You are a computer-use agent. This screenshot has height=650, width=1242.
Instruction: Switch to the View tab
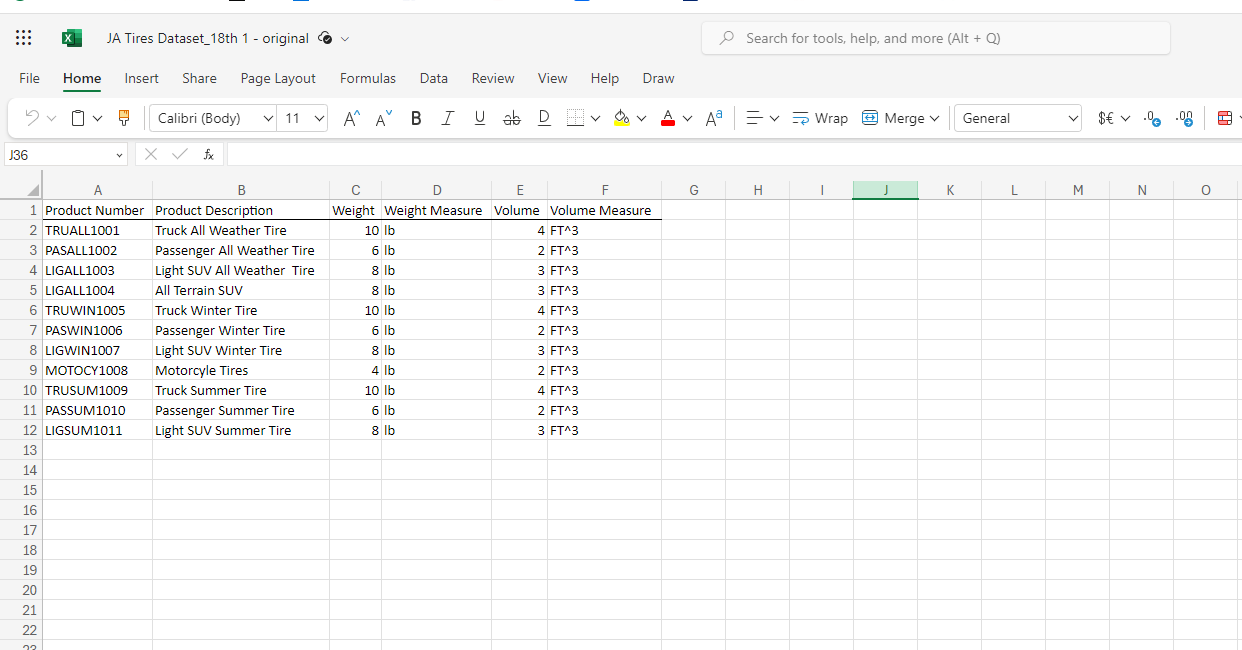pos(552,78)
